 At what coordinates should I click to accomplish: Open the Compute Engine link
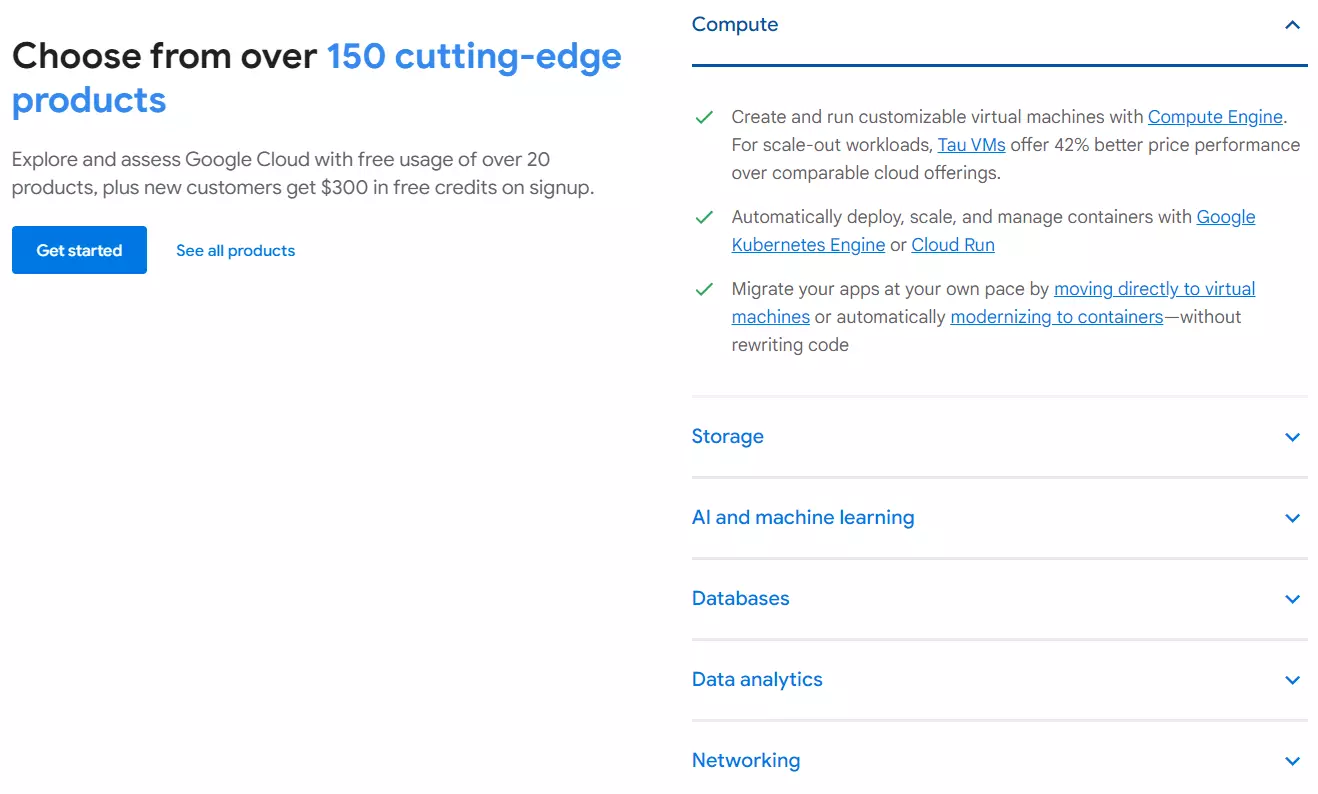click(1215, 117)
